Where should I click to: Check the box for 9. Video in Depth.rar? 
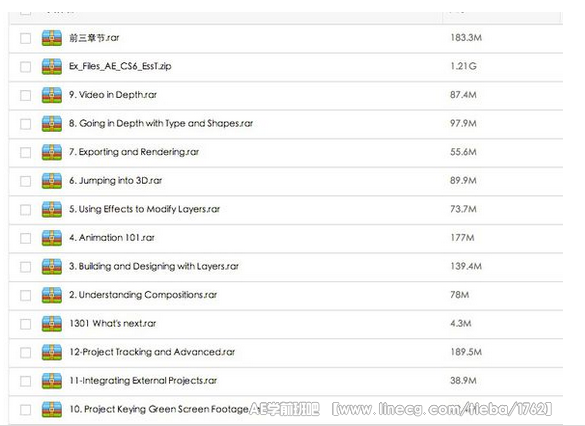(25, 95)
